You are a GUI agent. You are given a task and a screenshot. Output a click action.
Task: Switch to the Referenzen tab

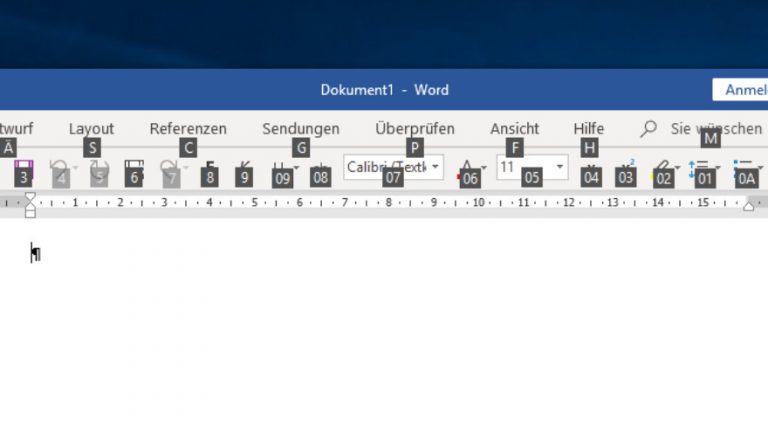point(188,128)
